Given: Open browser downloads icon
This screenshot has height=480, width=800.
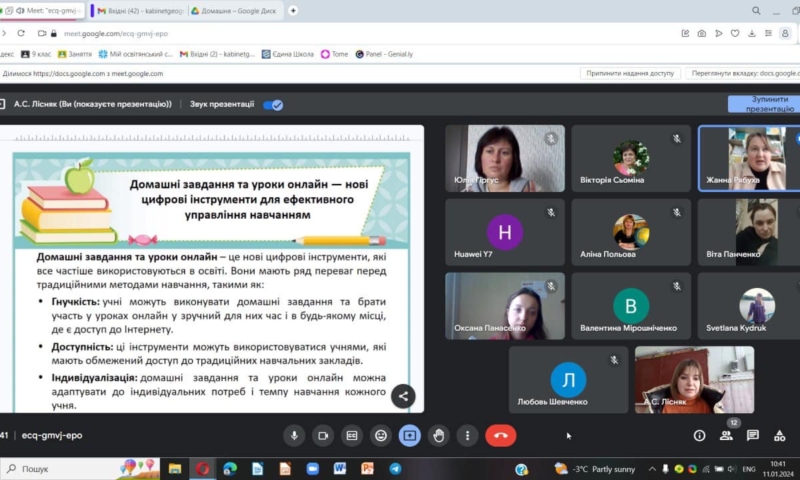Looking at the screenshot, I should pos(752,33).
